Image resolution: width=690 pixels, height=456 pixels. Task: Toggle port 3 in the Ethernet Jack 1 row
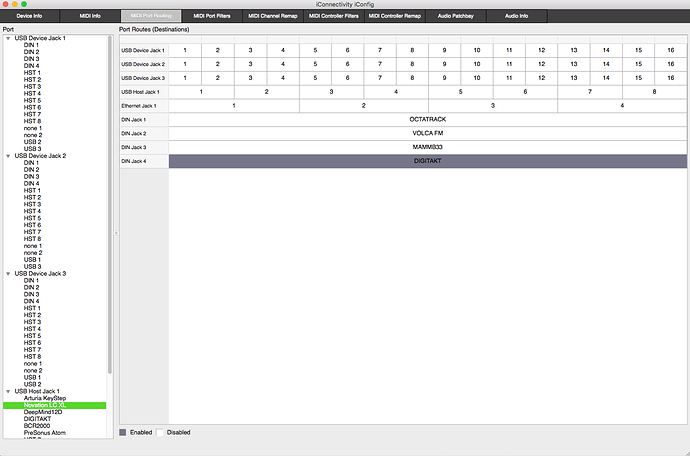pos(492,105)
